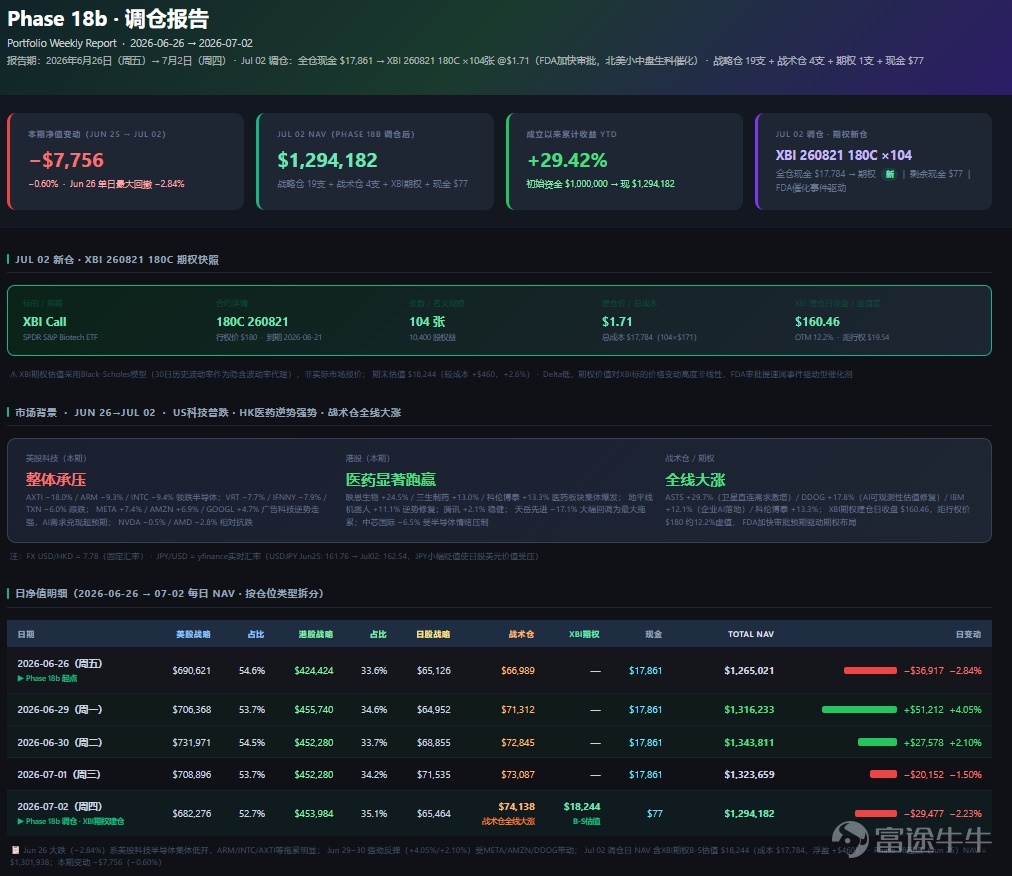The height and width of the screenshot is (876, 1012).
Task: Click the 104 张 contracts quantity
Action: 427,321
